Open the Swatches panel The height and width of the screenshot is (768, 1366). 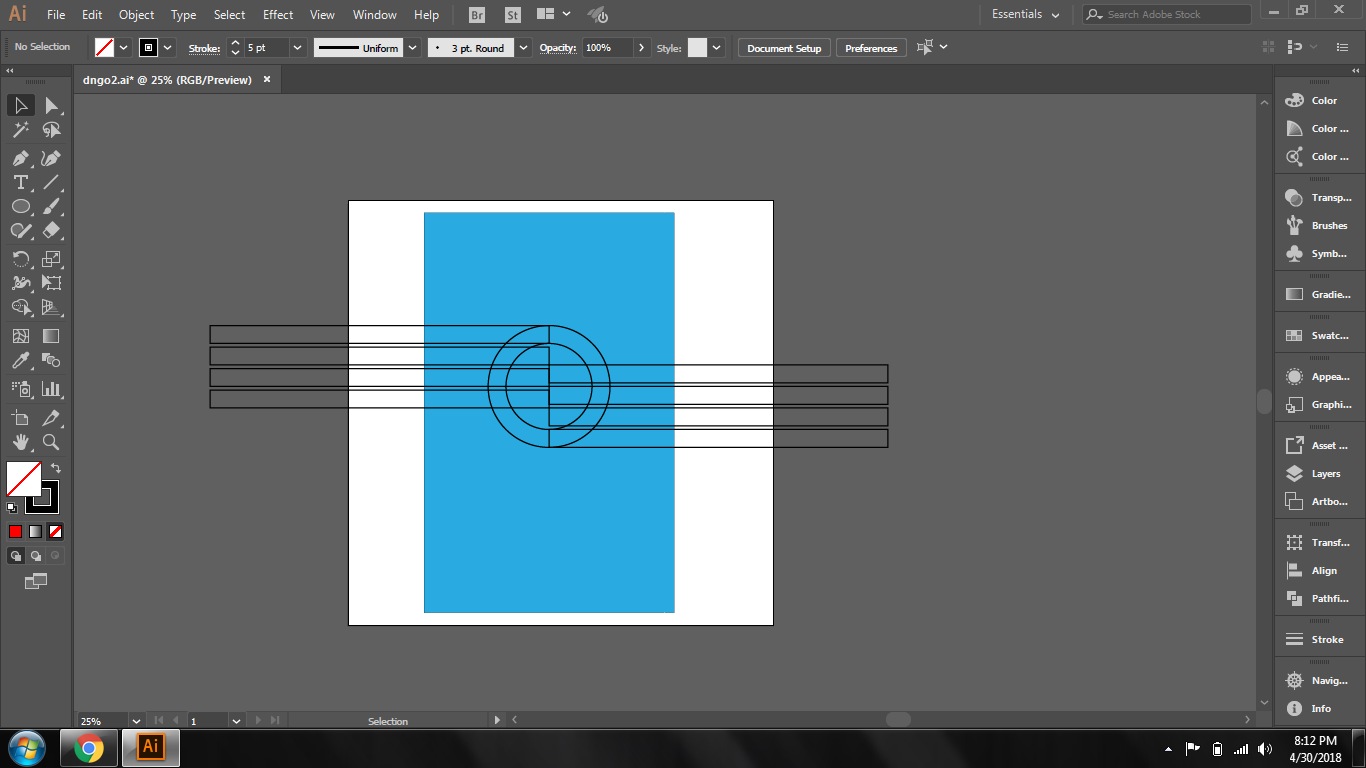[x=1318, y=336]
